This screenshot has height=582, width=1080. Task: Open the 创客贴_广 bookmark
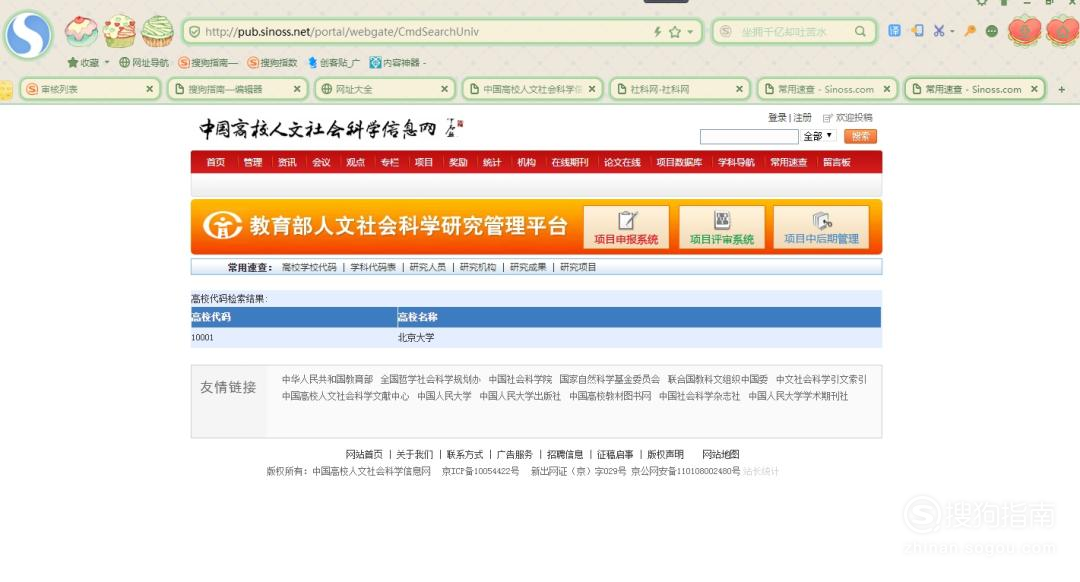coord(333,63)
